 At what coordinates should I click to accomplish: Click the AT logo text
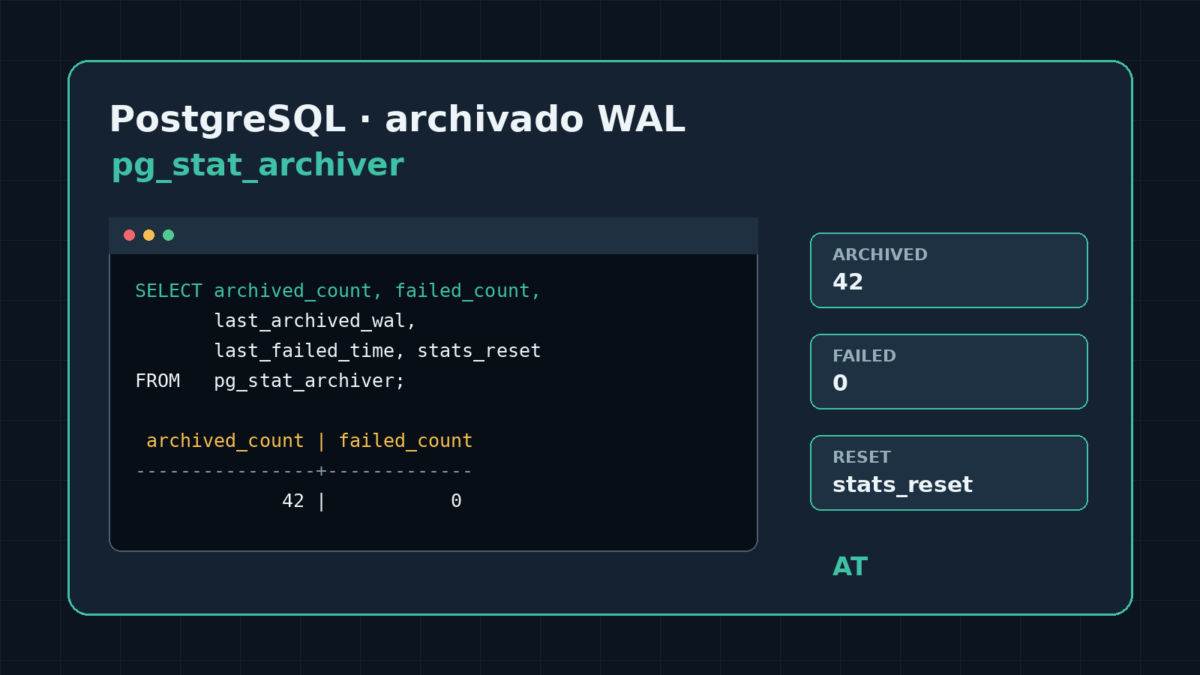850,567
